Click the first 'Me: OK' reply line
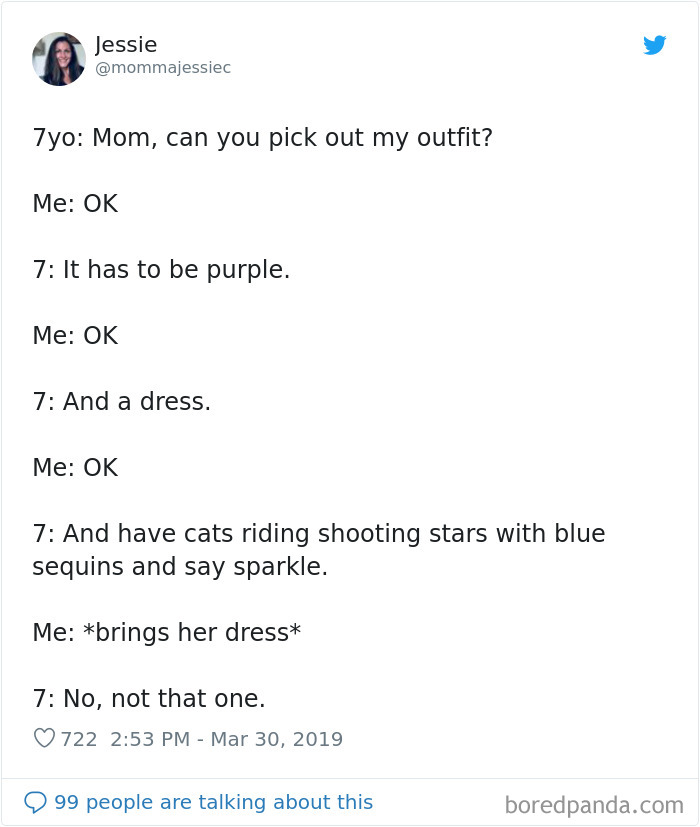 pyautogui.click(x=75, y=203)
